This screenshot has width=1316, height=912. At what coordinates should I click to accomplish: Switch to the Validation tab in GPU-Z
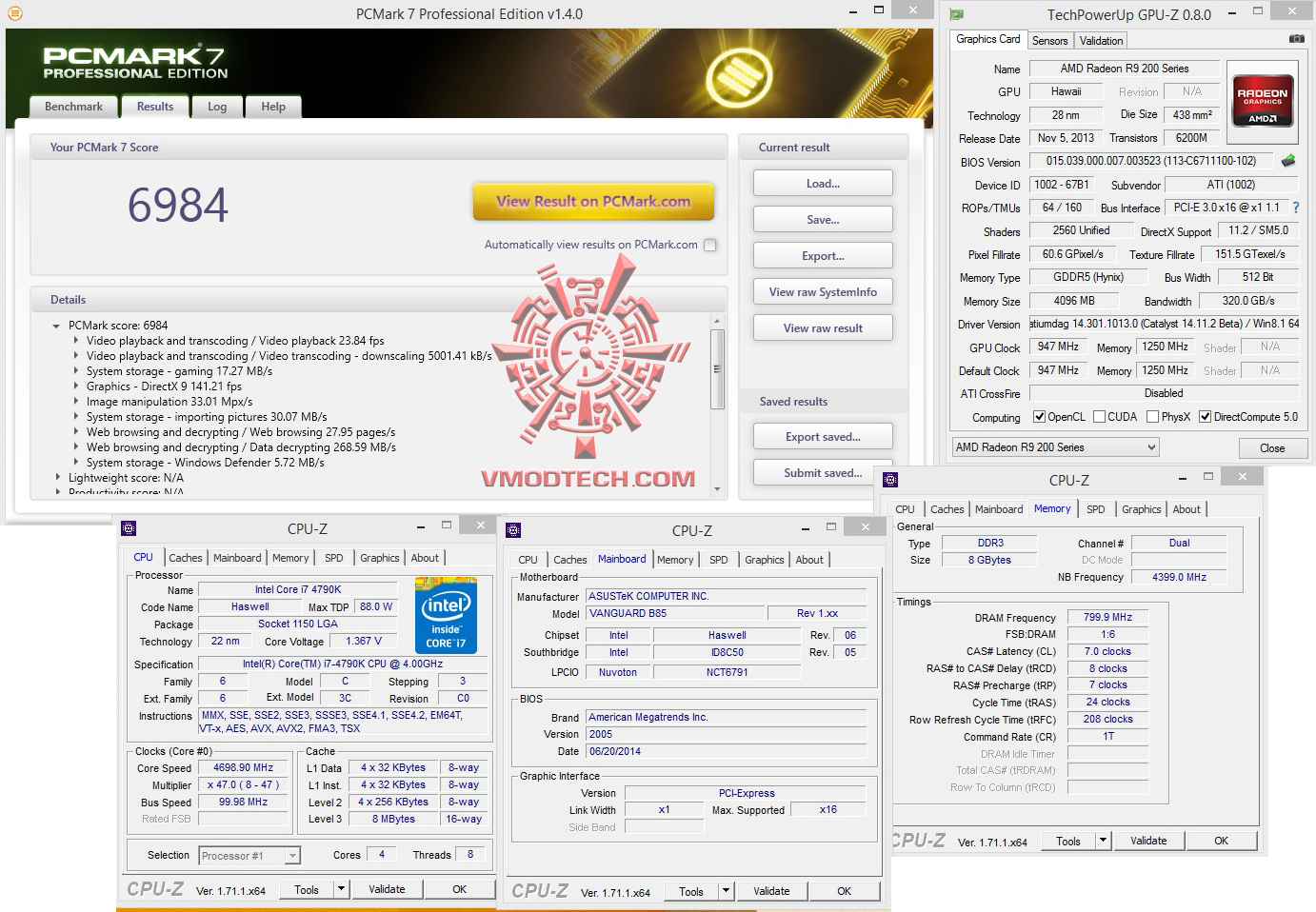[1101, 40]
